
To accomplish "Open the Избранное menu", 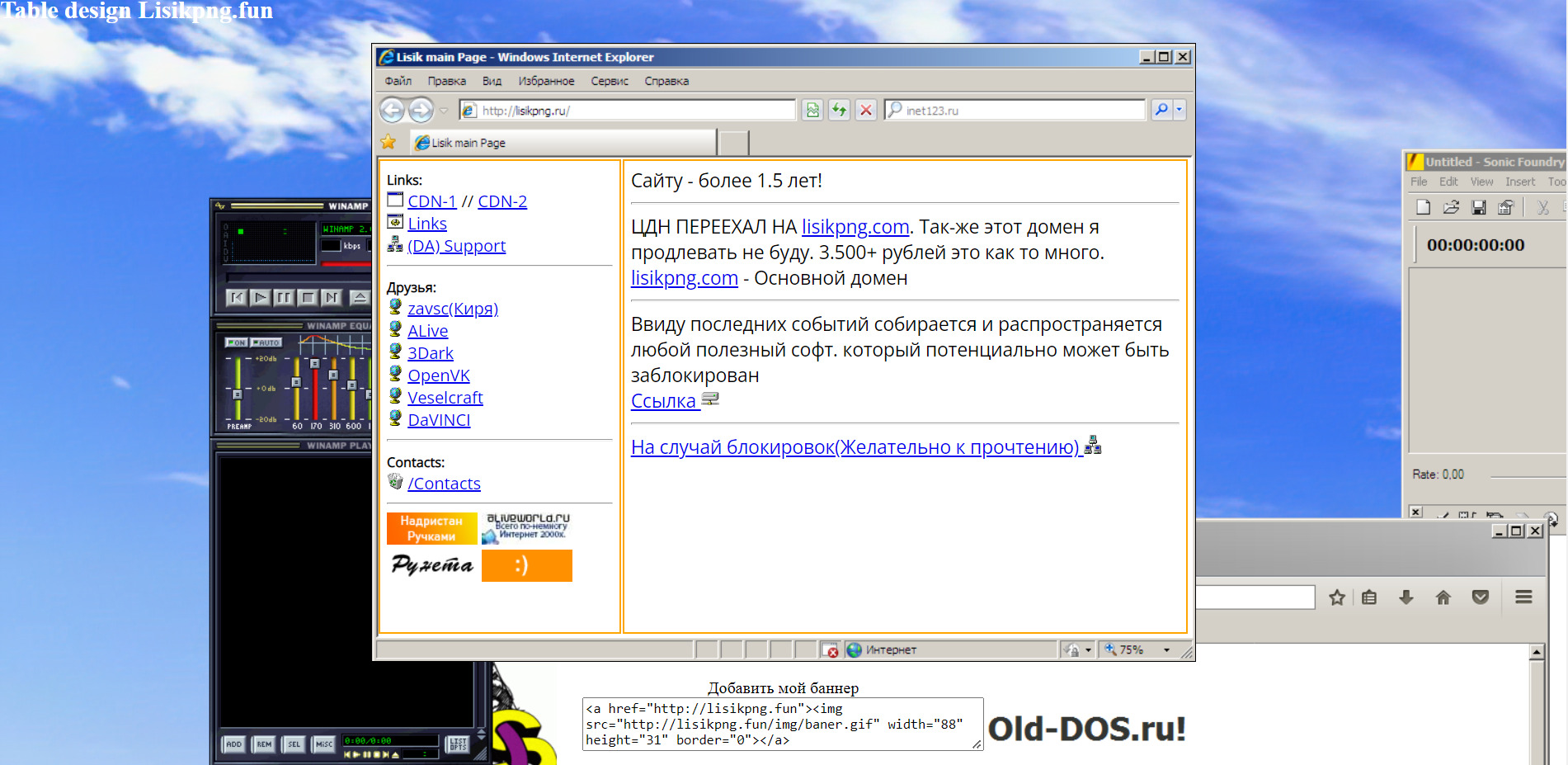I will pos(547,81).
